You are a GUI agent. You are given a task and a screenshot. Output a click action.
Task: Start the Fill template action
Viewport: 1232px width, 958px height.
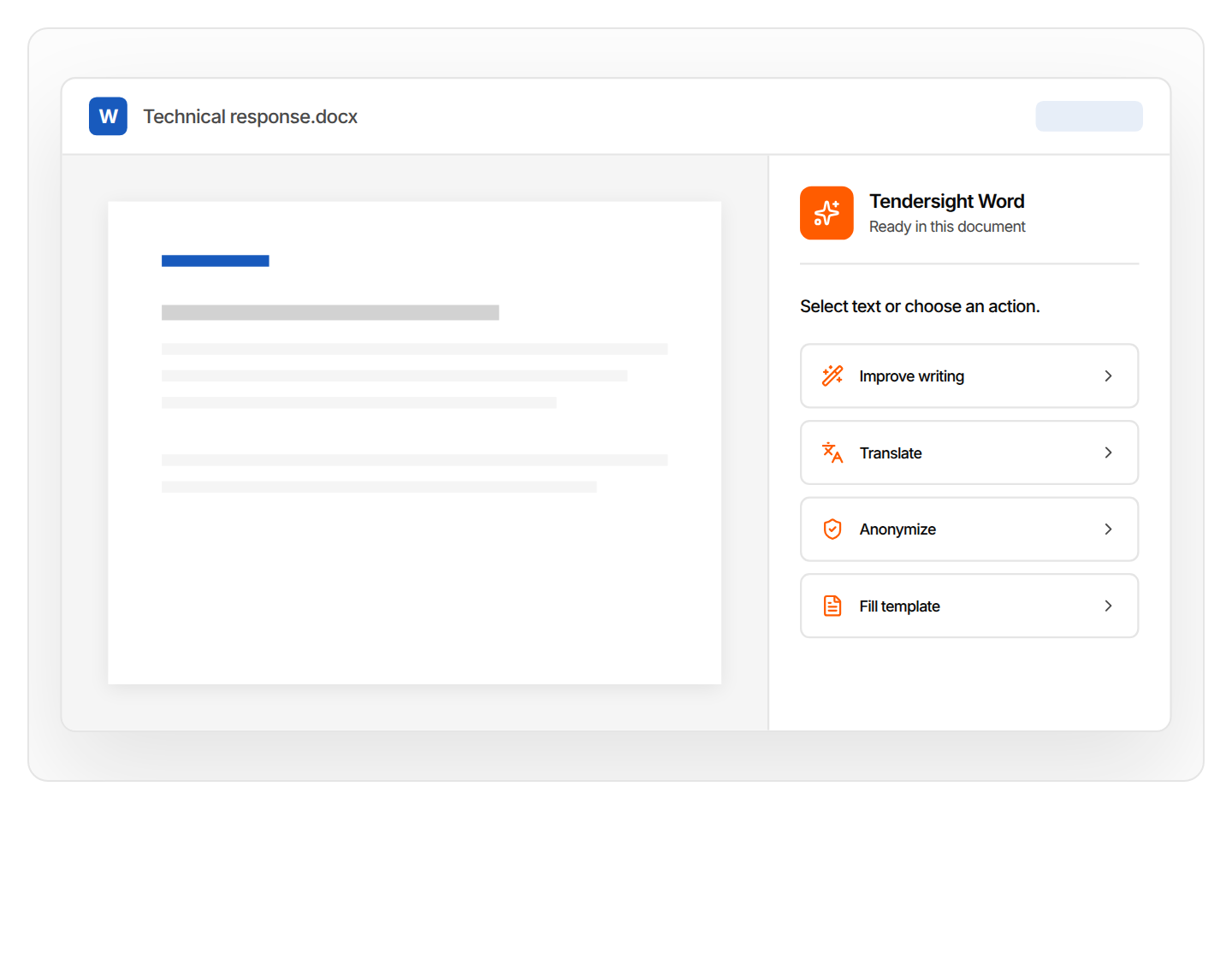[x=969, y=606]
